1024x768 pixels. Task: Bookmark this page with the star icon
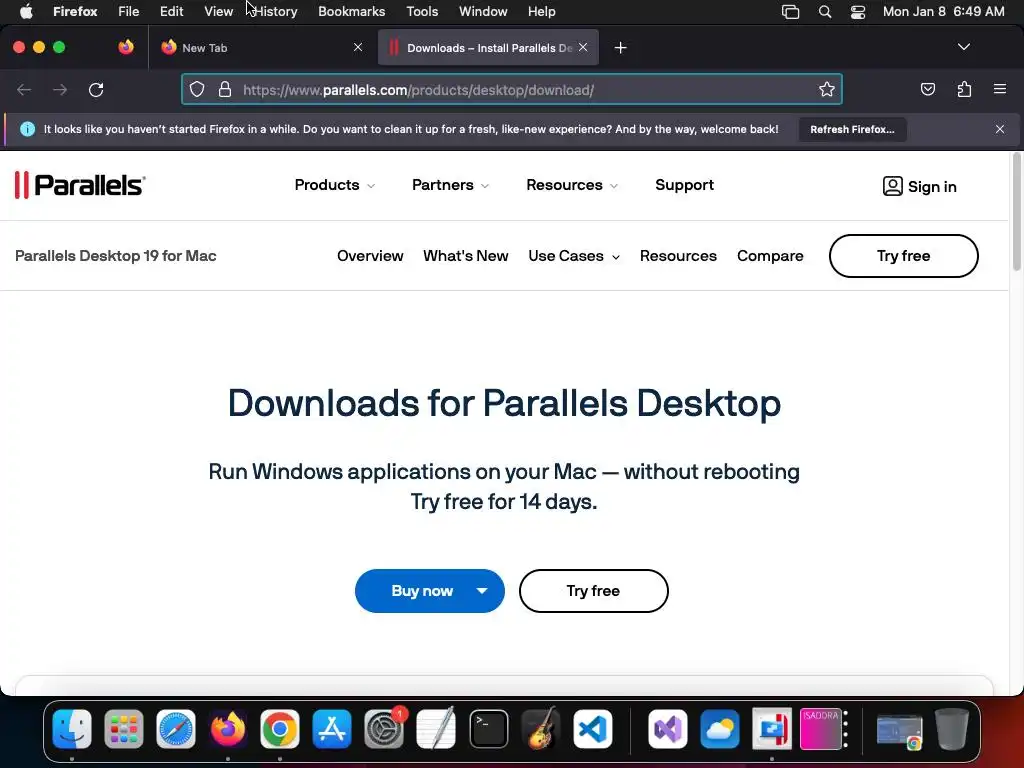[x=827, y=89]
